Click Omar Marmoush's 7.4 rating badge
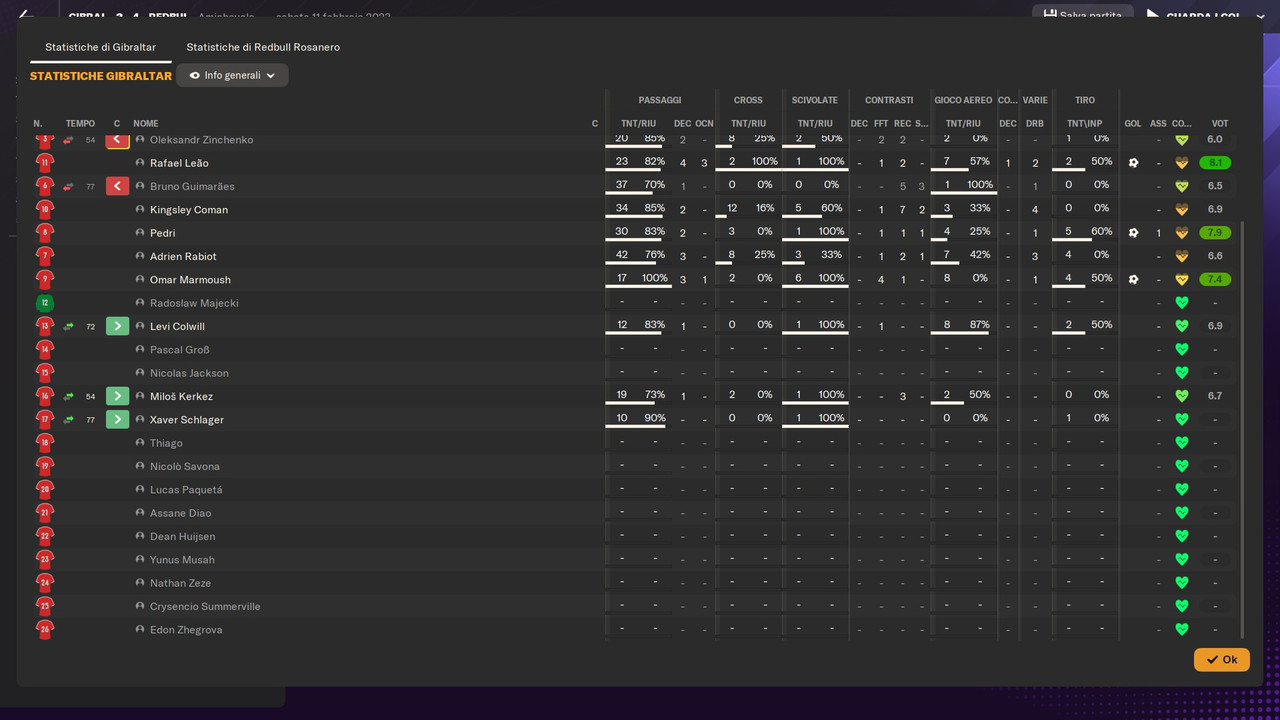This screenshot has width=1280, height=720. (x=1215, y=280)
